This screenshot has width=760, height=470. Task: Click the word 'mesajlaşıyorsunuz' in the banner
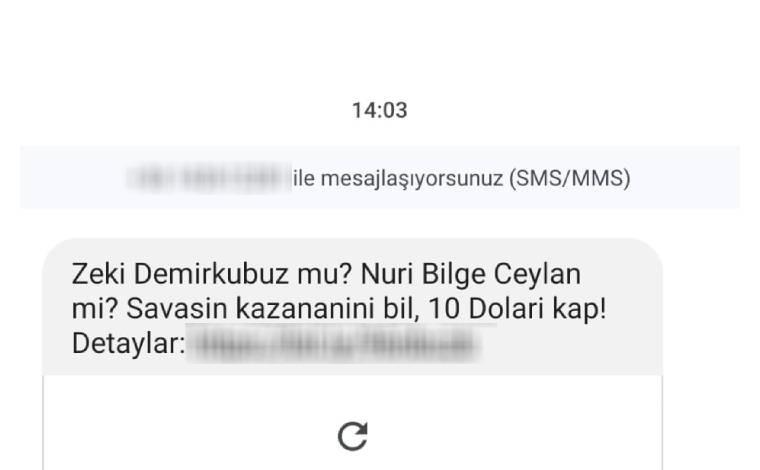[412, 178]
